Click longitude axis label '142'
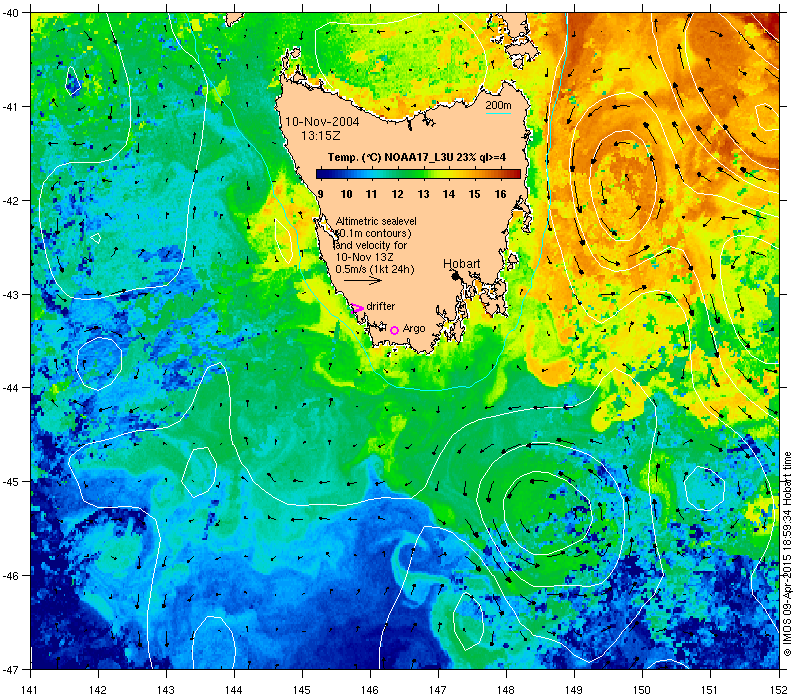The image size is (800, 700). (98, 690)
